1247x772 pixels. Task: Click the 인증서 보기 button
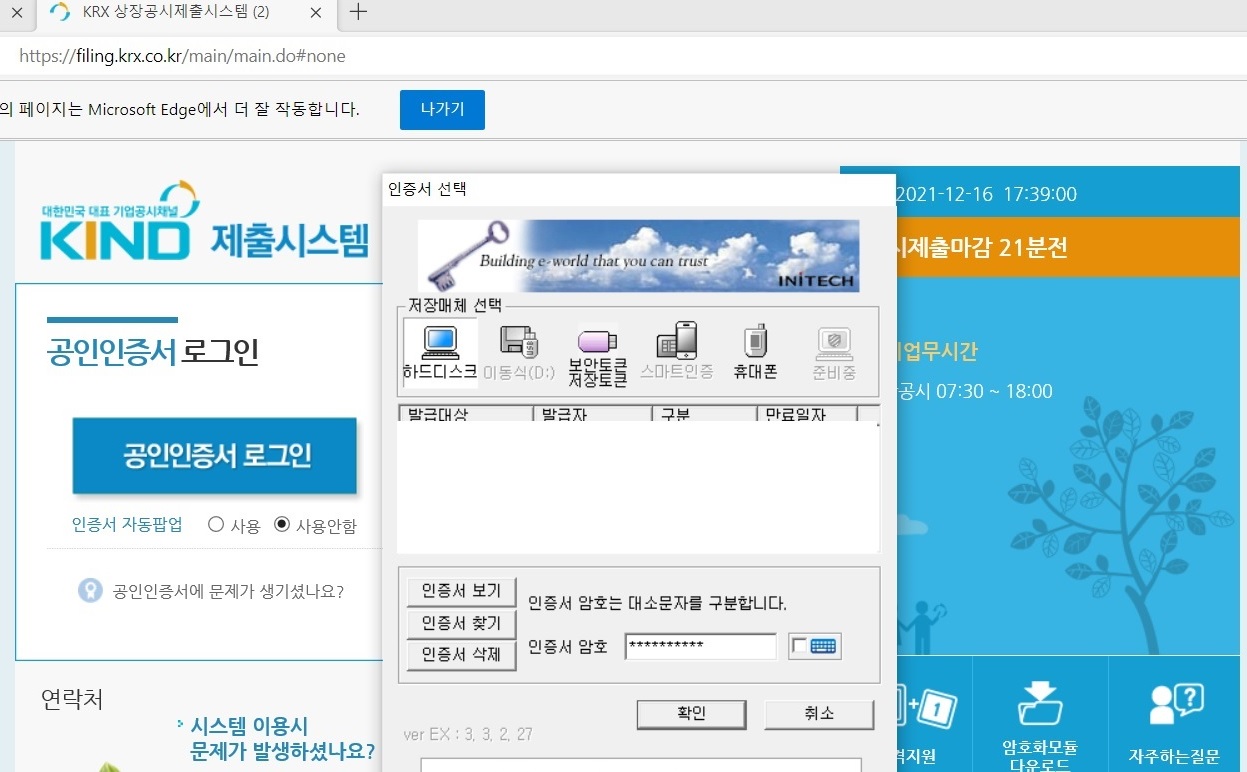[460, 591]
